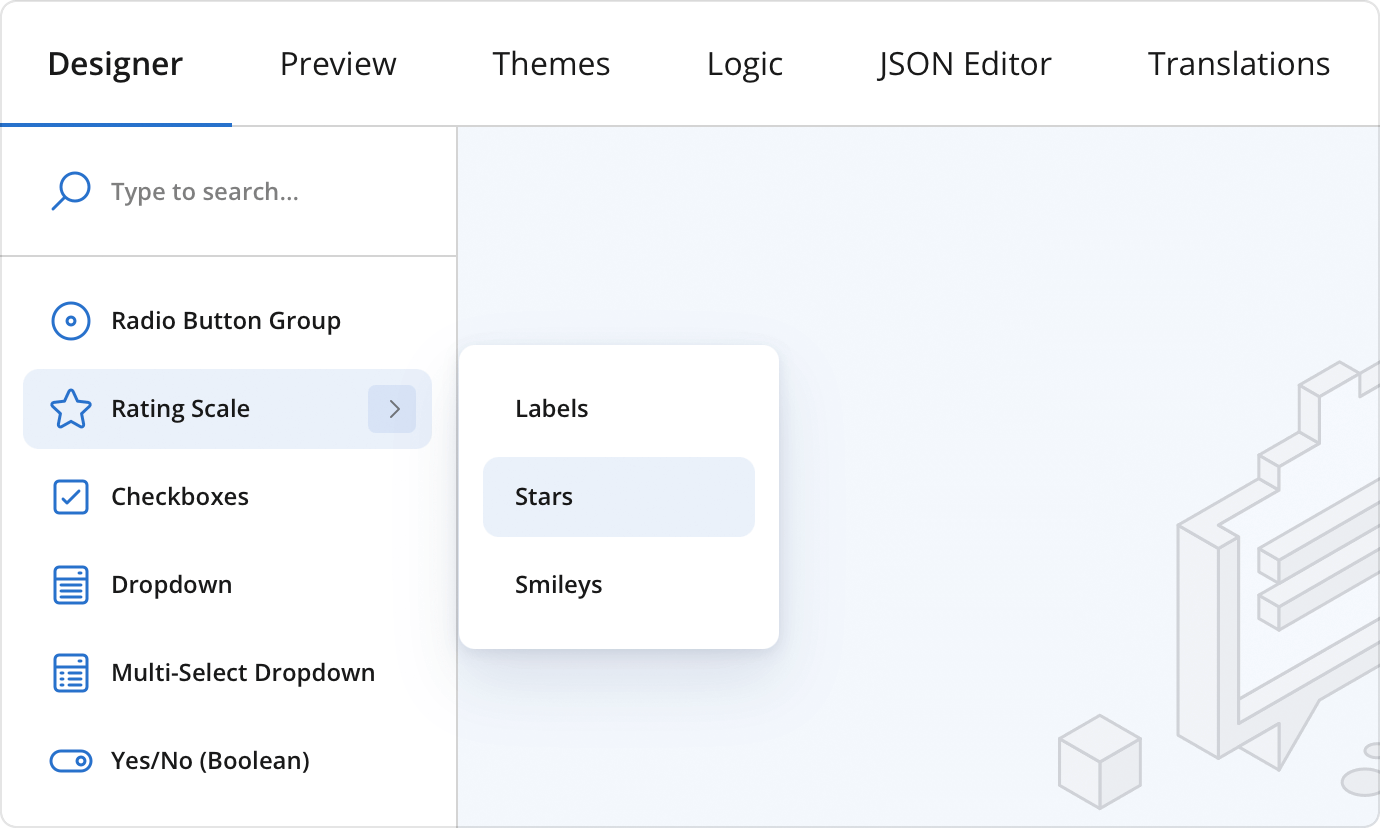Select the Radio Button Group icon
Screen dimensions: 1380x828
coord(70,320)
